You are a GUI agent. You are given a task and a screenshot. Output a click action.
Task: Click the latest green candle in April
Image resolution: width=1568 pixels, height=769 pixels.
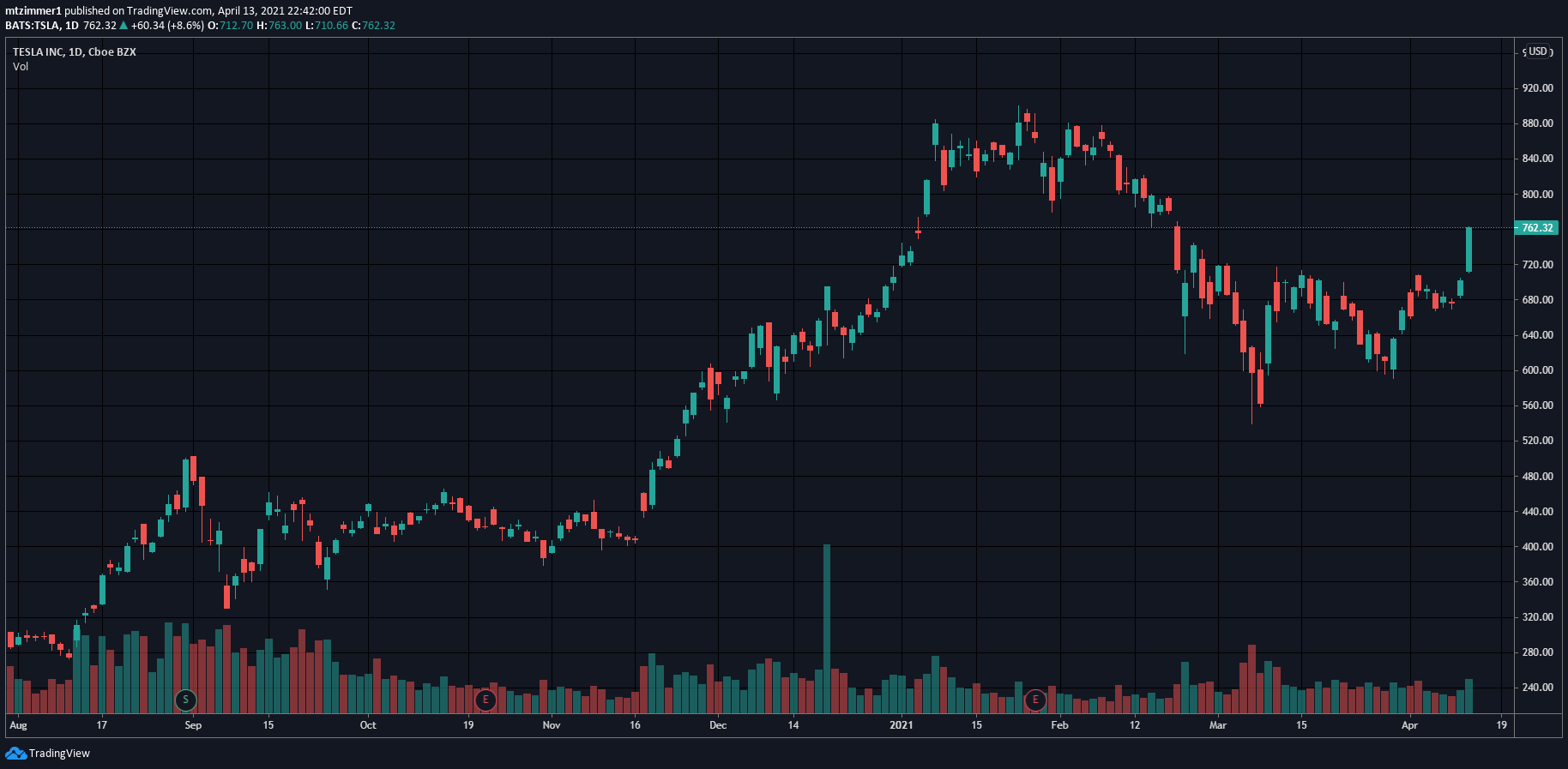click(x=1468, y=249)
